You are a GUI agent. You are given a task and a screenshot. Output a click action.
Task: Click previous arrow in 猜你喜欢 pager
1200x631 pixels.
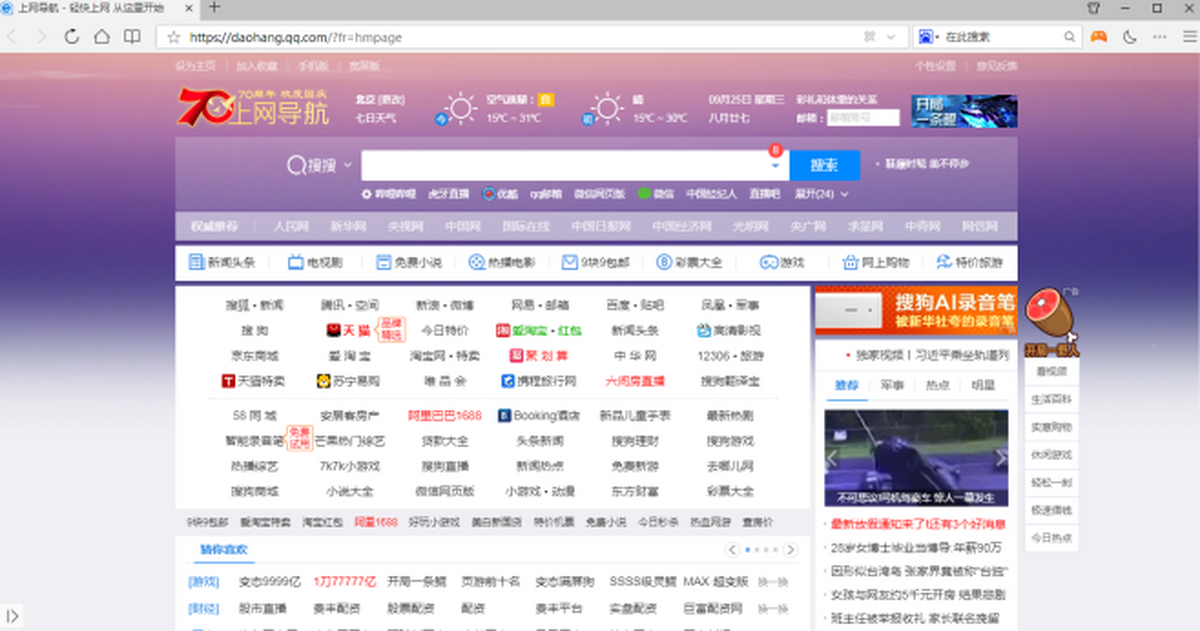(733, 550)
